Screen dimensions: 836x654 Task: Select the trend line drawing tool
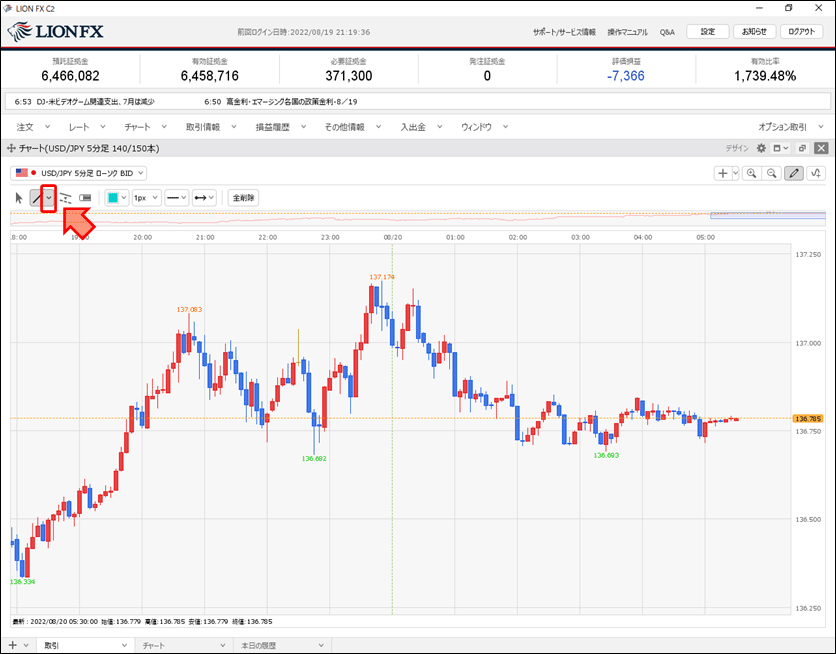coord(37,198)
